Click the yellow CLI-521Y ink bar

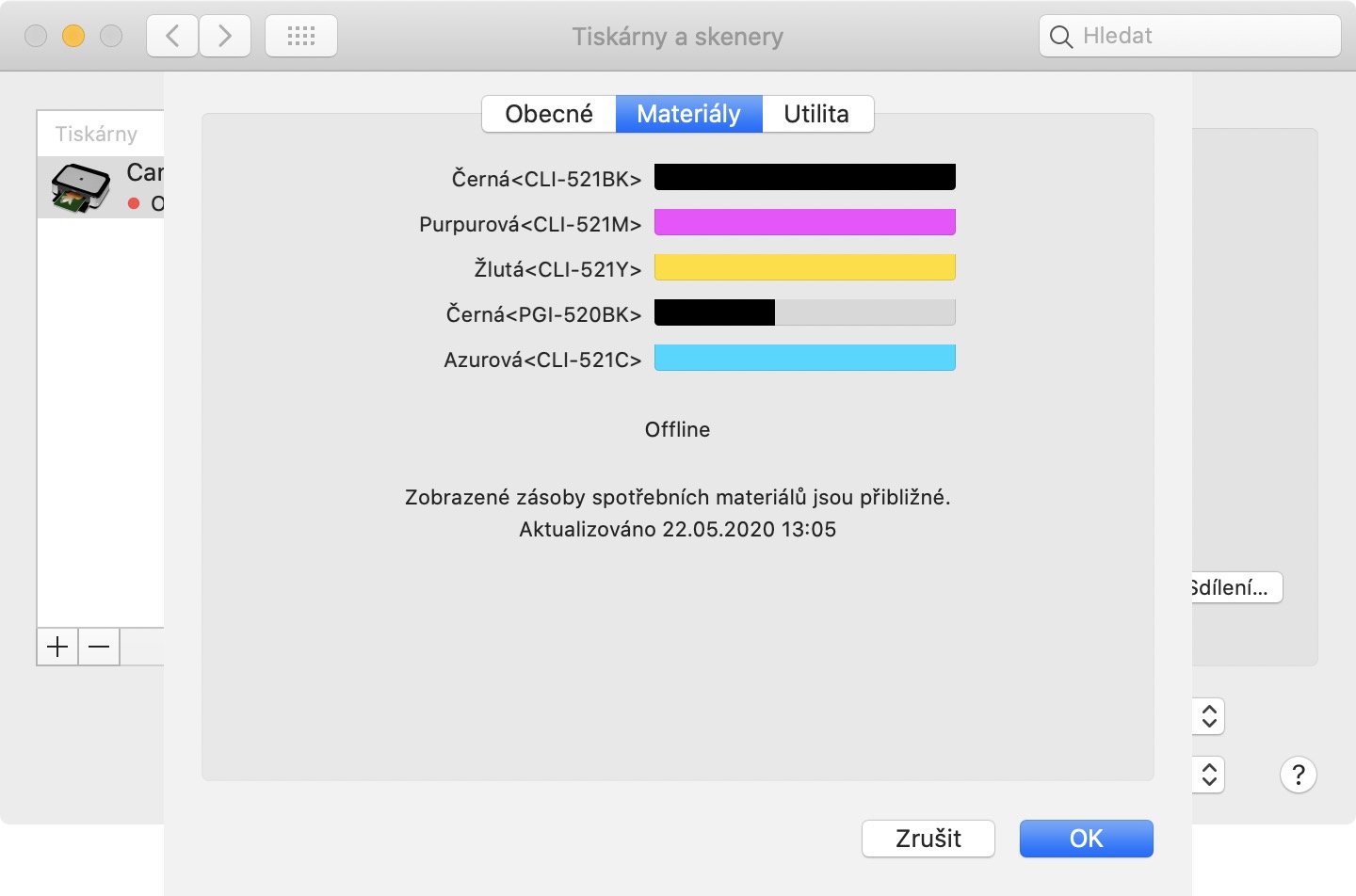[x=805, y=267]
